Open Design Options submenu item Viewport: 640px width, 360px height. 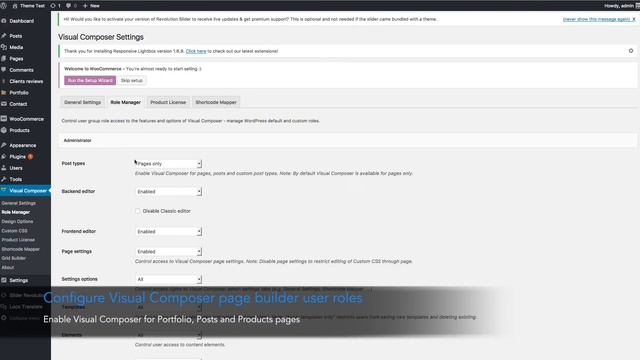(17, 222)
